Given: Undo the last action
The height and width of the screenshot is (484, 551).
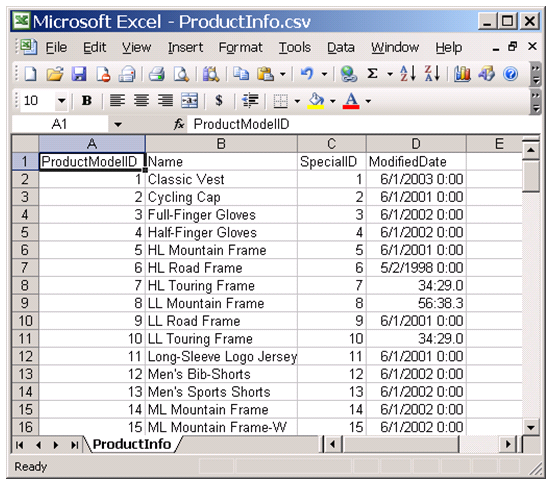Looking at the screenshot, I should pos(307,74).
